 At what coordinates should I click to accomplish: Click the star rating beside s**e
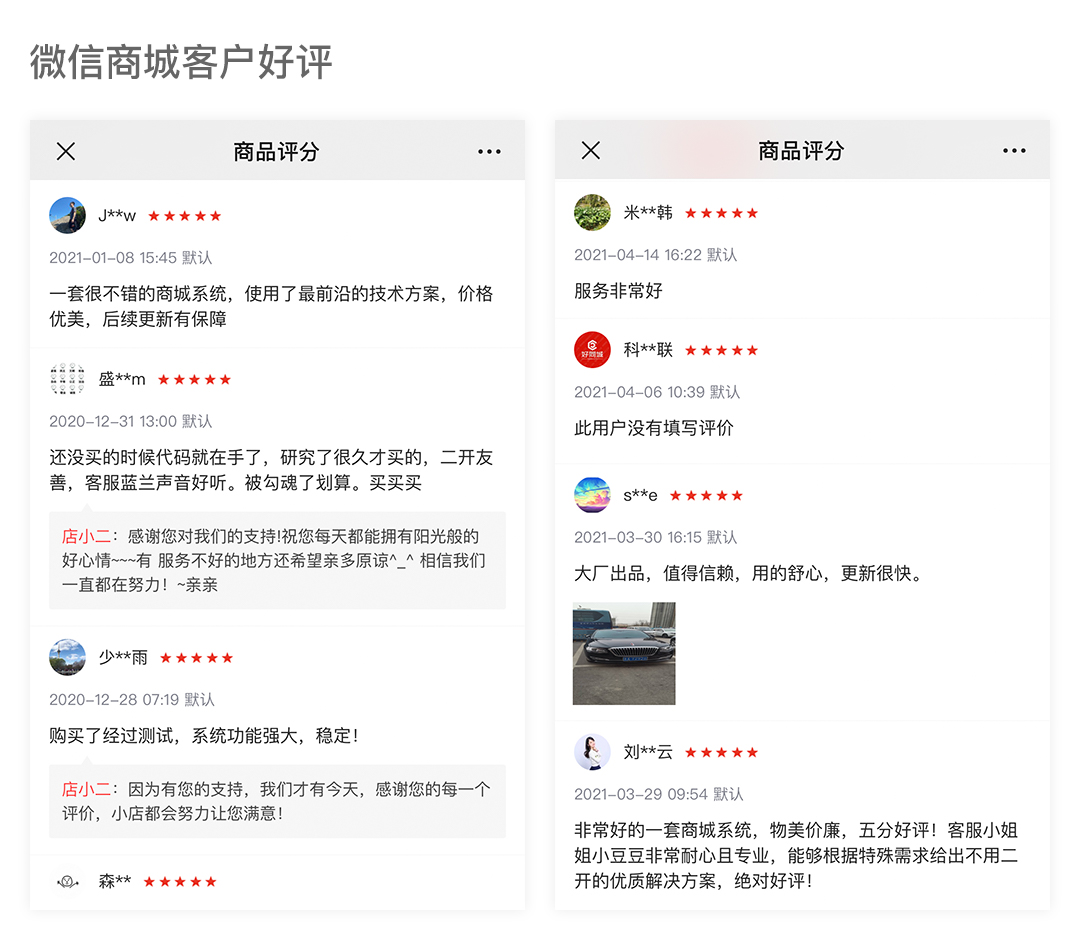pyautogui.click(x=706, y=496)
